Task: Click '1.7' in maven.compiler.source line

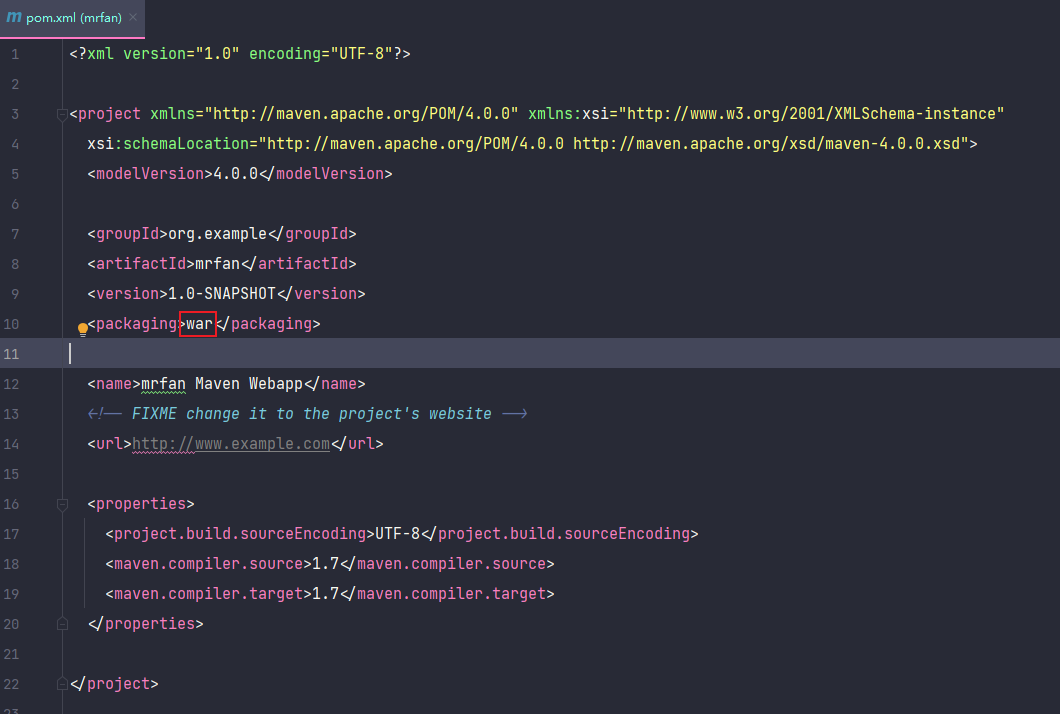Action: click(x=325, y=564)
